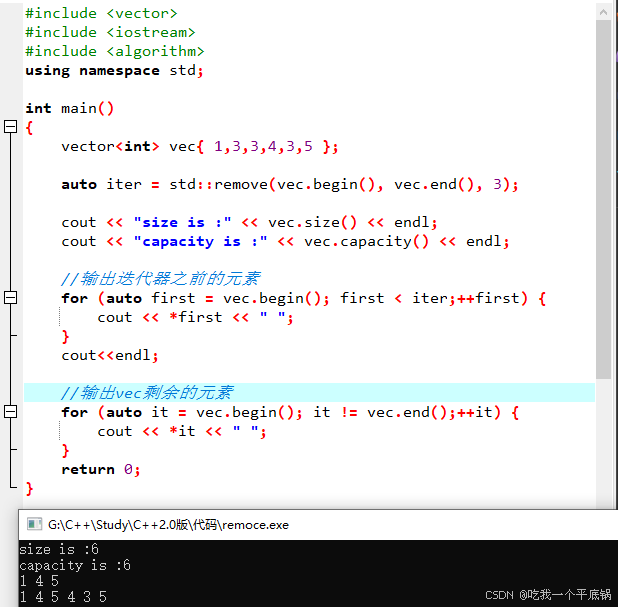Collapse the first for loop fold marker
Viewport: 618px width, 607px height.
pos(10,298)
